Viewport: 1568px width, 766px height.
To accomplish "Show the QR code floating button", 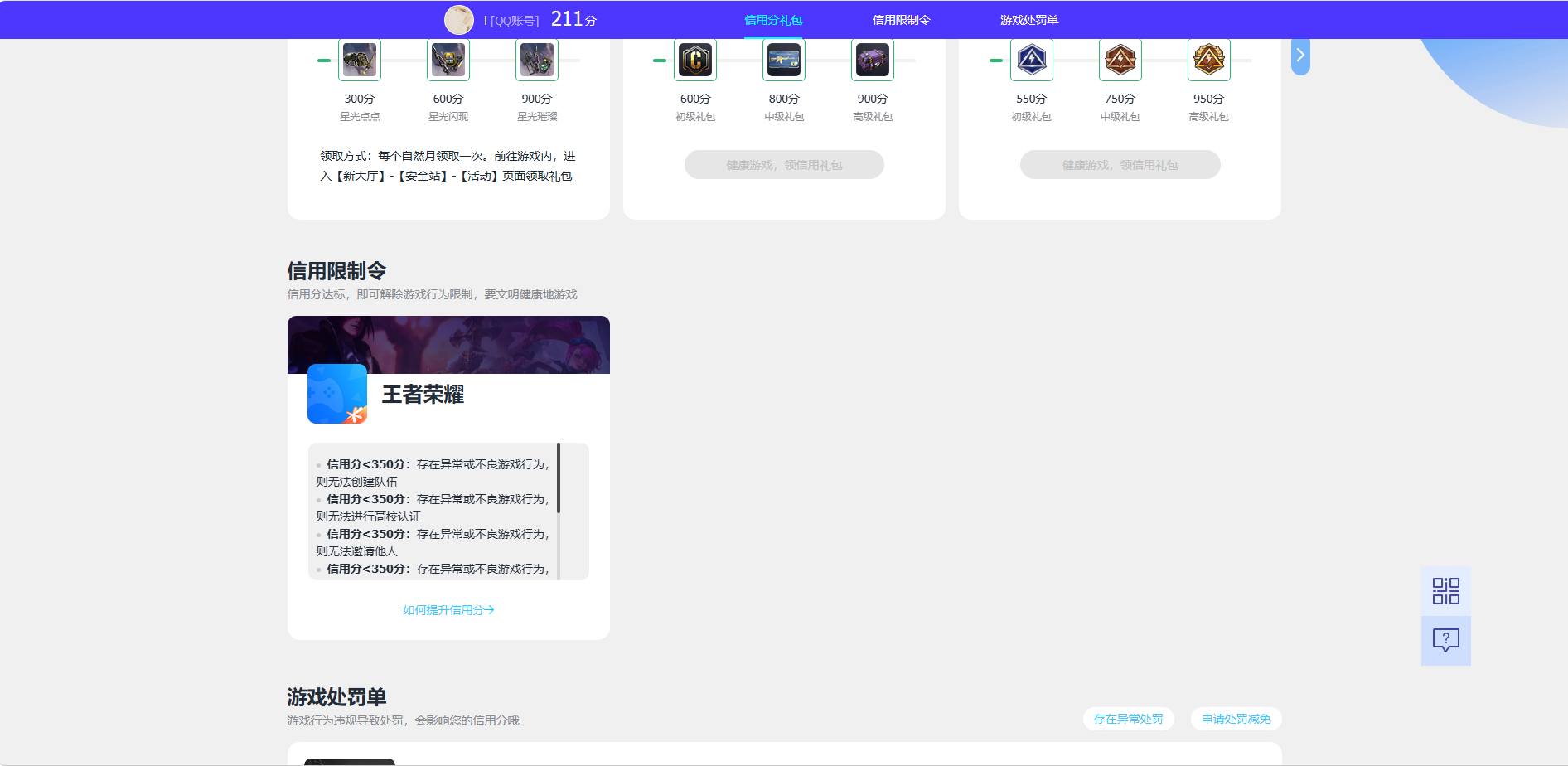I will [x=1446, y=591].
